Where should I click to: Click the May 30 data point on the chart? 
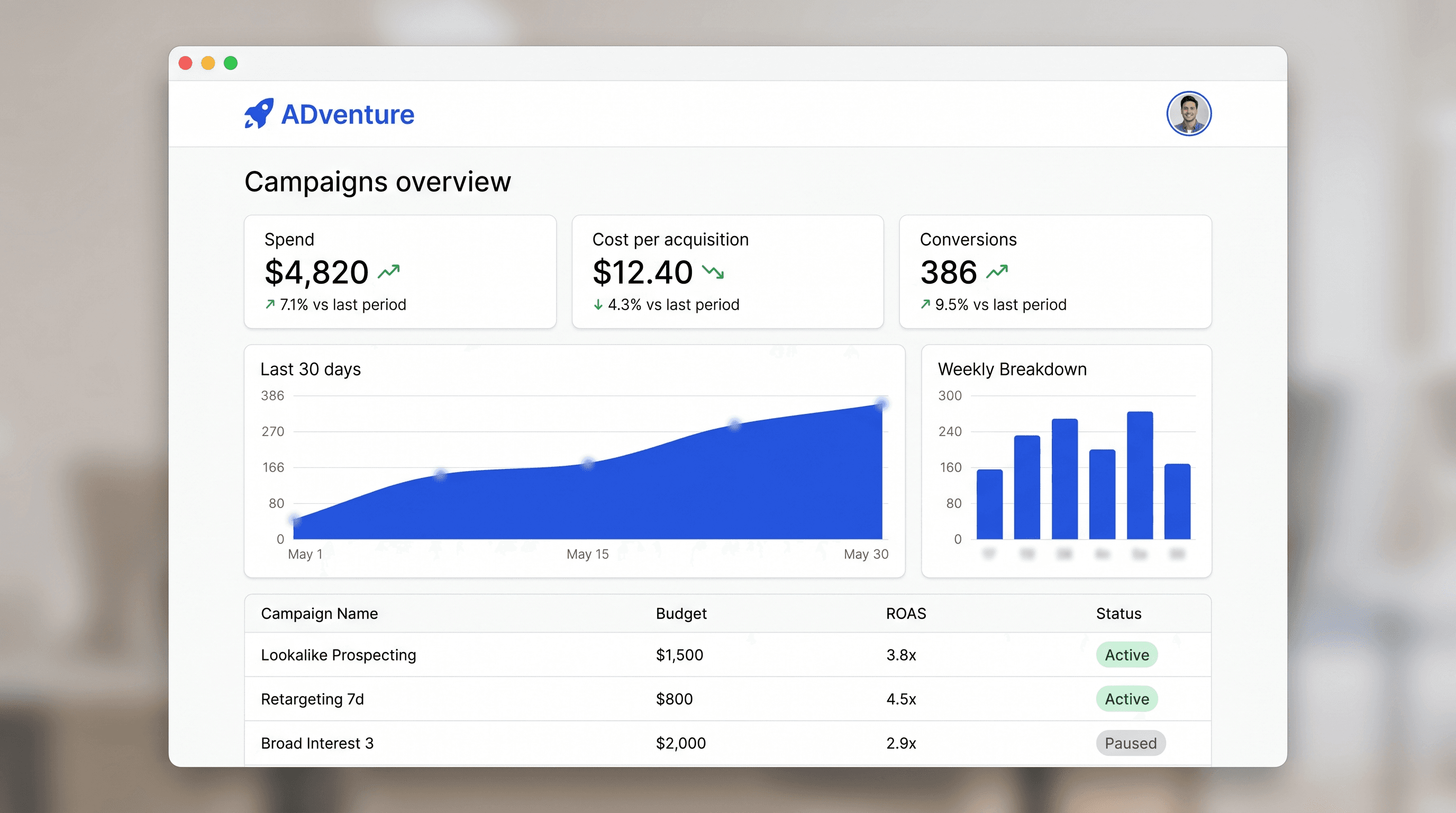click(881, 404)
